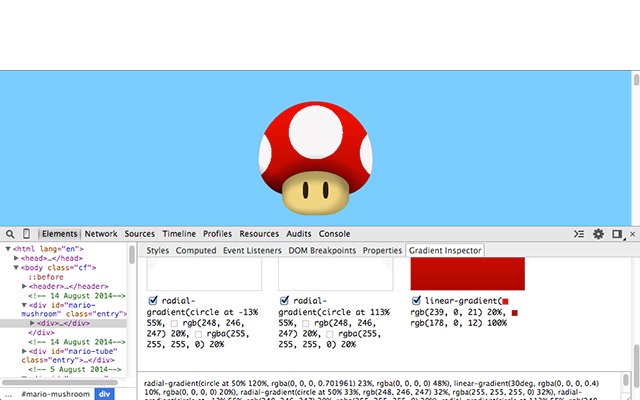Open the Profiles panel
Image resolution: width=640 pixels, height=400 pixels.
[x=217, y=234]
